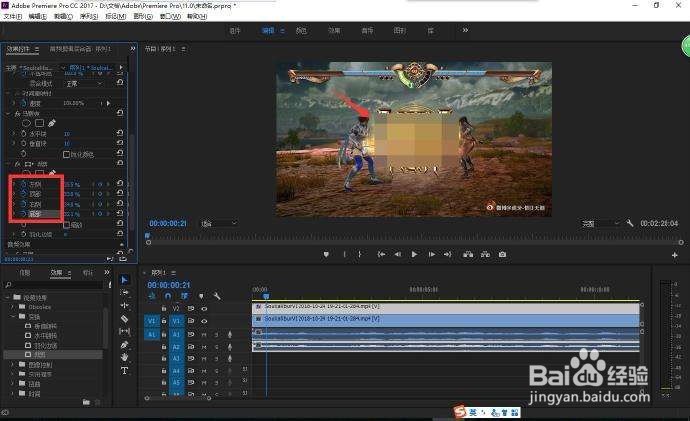Click the timeline Linked Selection icon

[x=184, y=296]
